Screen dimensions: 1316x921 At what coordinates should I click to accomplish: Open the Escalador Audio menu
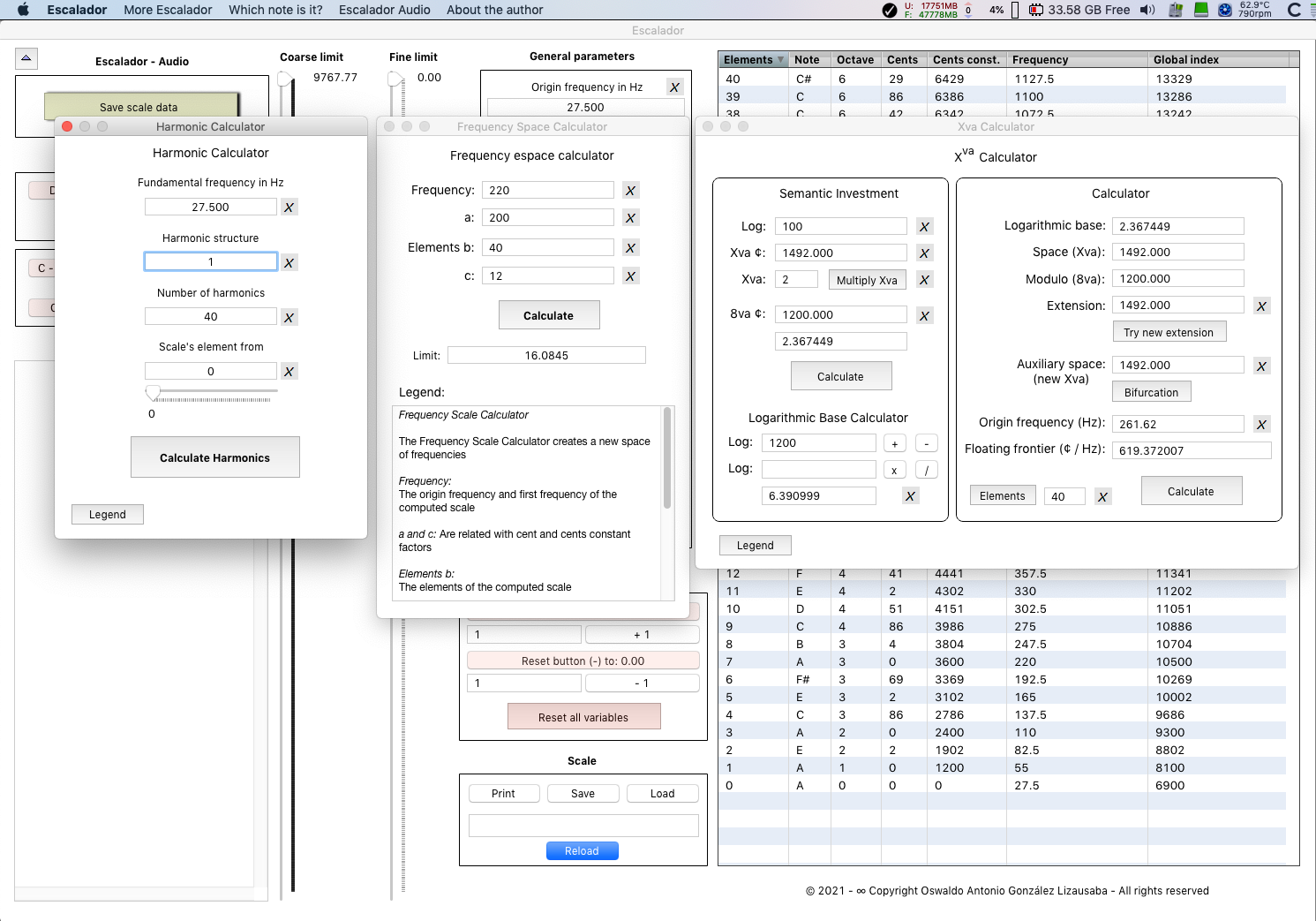tap(384, 10)
